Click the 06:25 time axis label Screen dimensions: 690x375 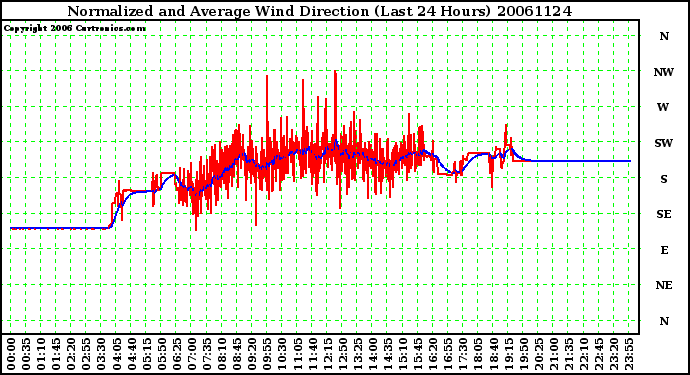[x=177, y=354]
